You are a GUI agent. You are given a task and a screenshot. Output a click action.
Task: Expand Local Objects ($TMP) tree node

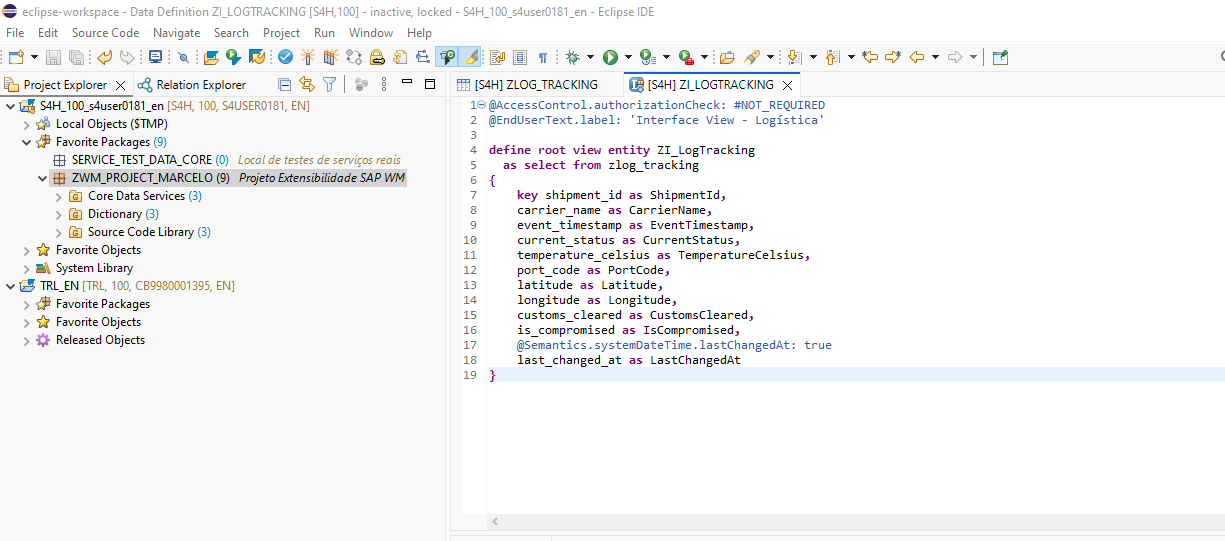(27, 124)
